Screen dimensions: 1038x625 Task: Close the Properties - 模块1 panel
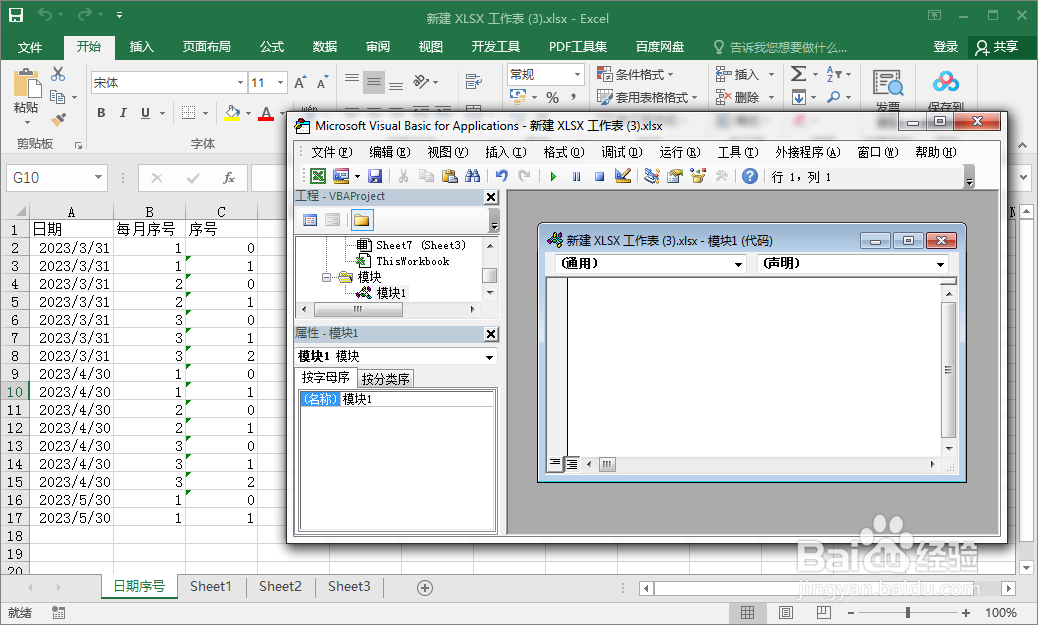pyautogui.click(x=491, y=334)
